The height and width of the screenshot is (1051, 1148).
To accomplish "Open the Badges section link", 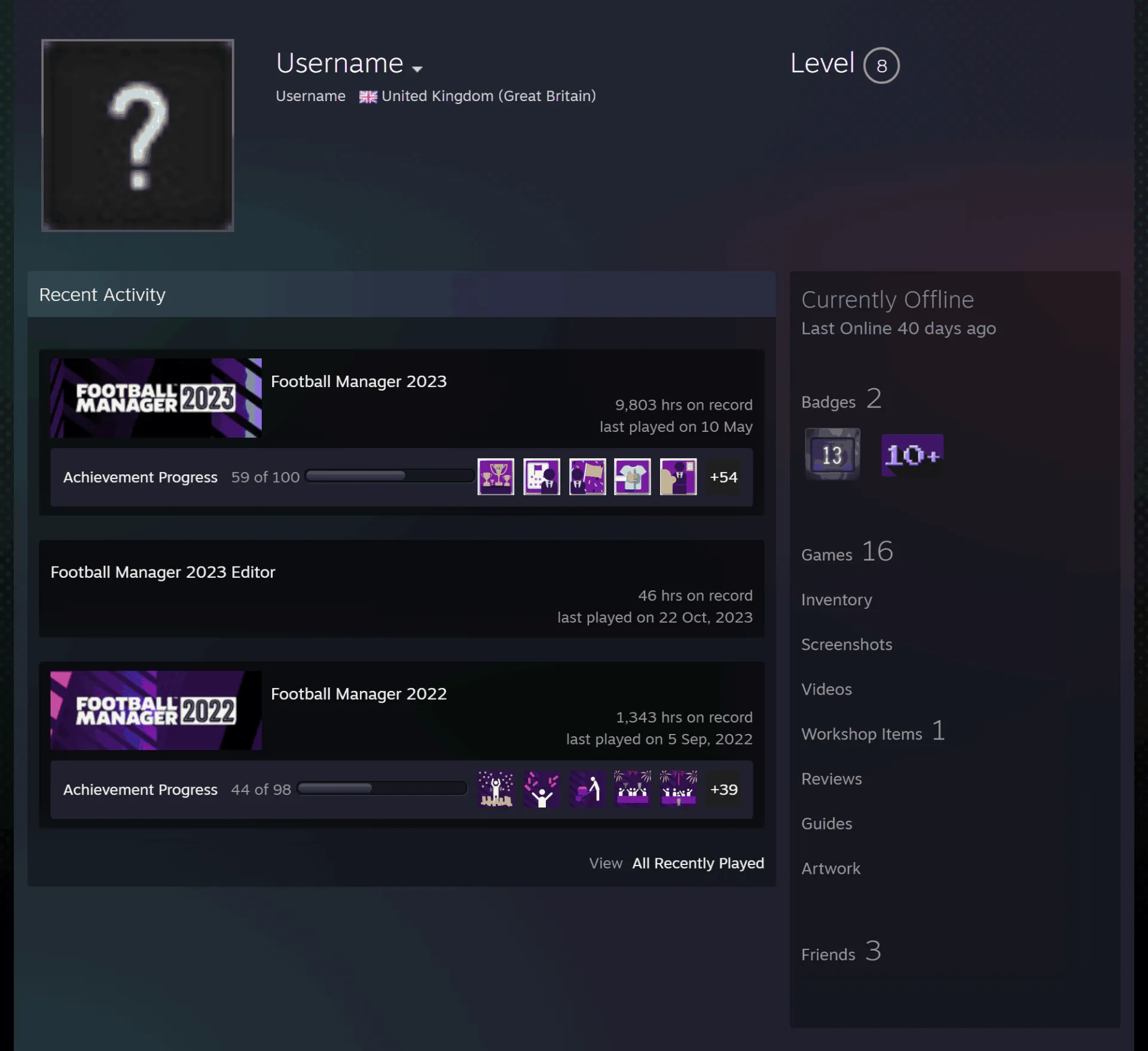I will click(841, 399).
